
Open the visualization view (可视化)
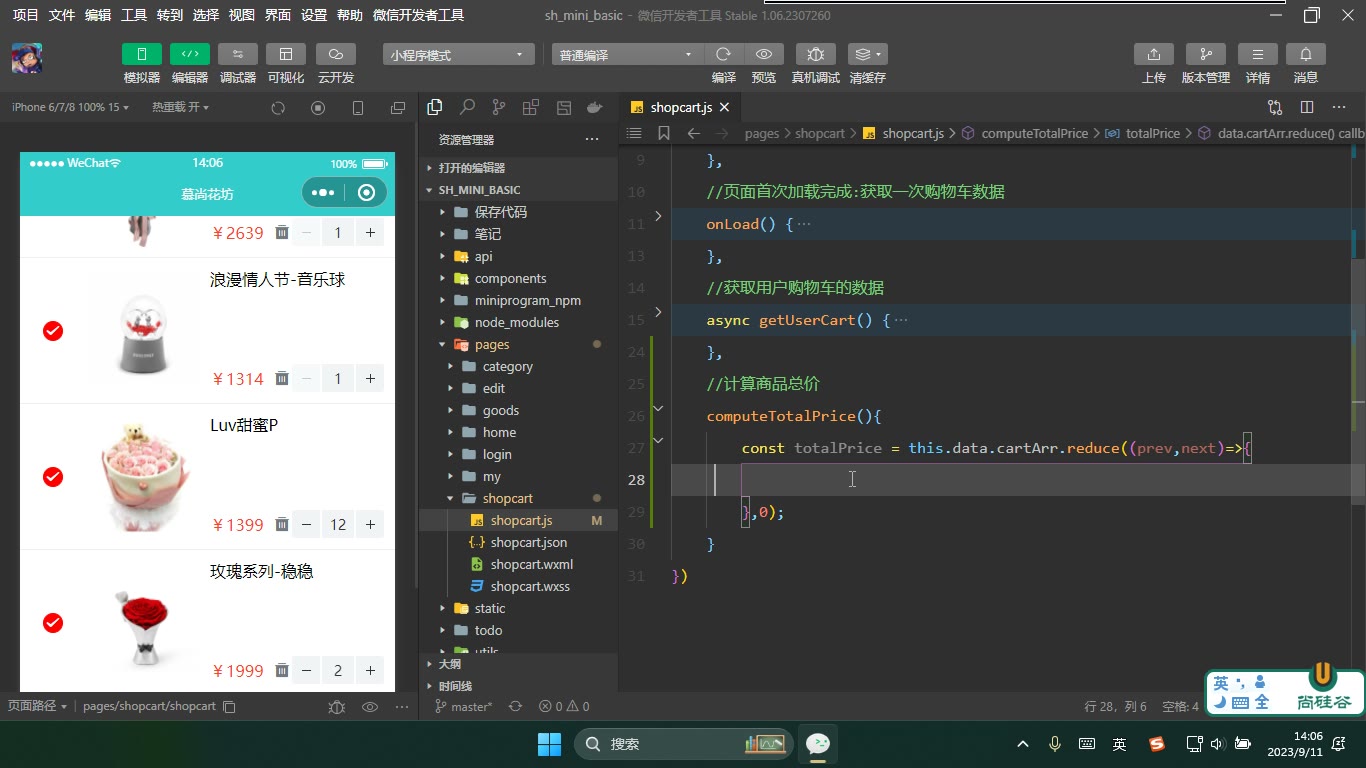[286, 54]
